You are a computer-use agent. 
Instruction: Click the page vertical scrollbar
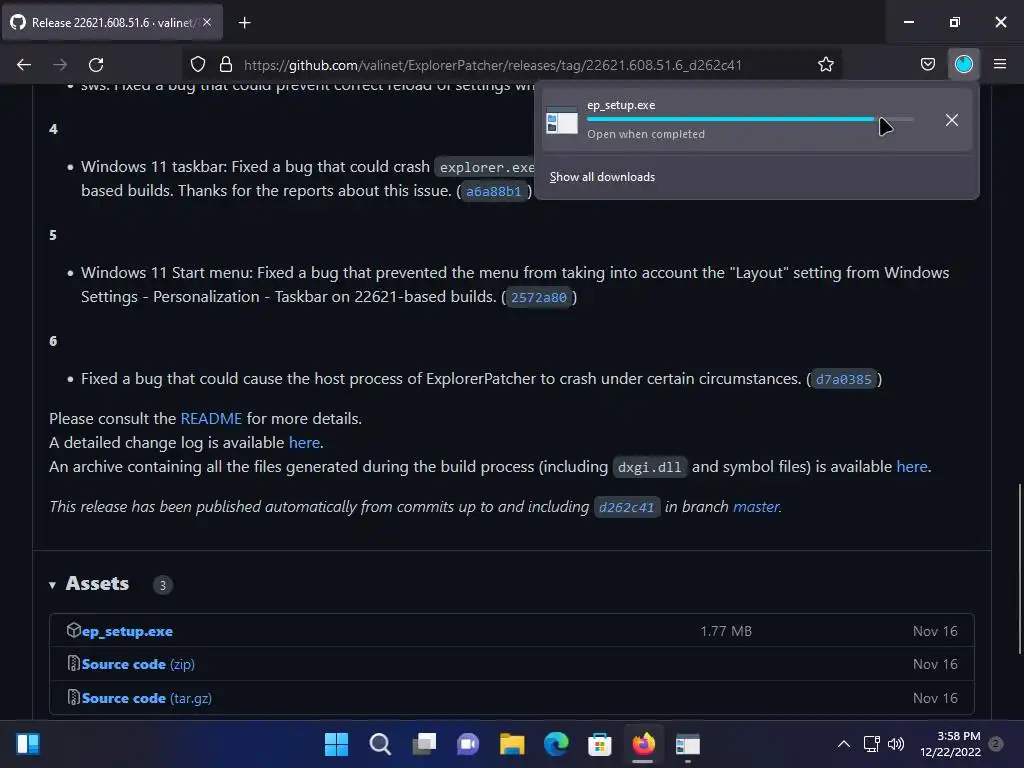(1019, 568)
